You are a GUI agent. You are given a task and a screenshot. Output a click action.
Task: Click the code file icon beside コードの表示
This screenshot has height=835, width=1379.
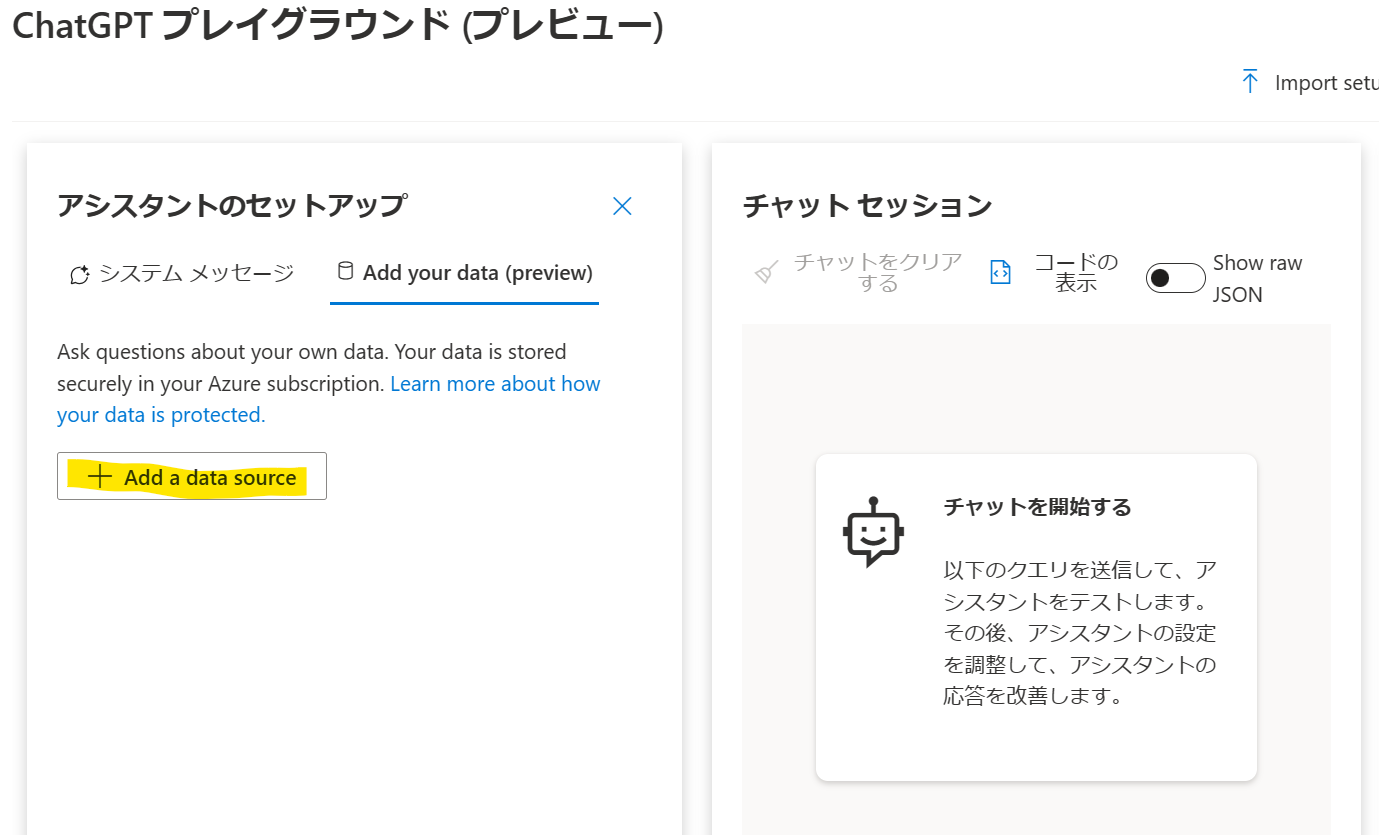pyautogui.click(x=1001, y=272)
